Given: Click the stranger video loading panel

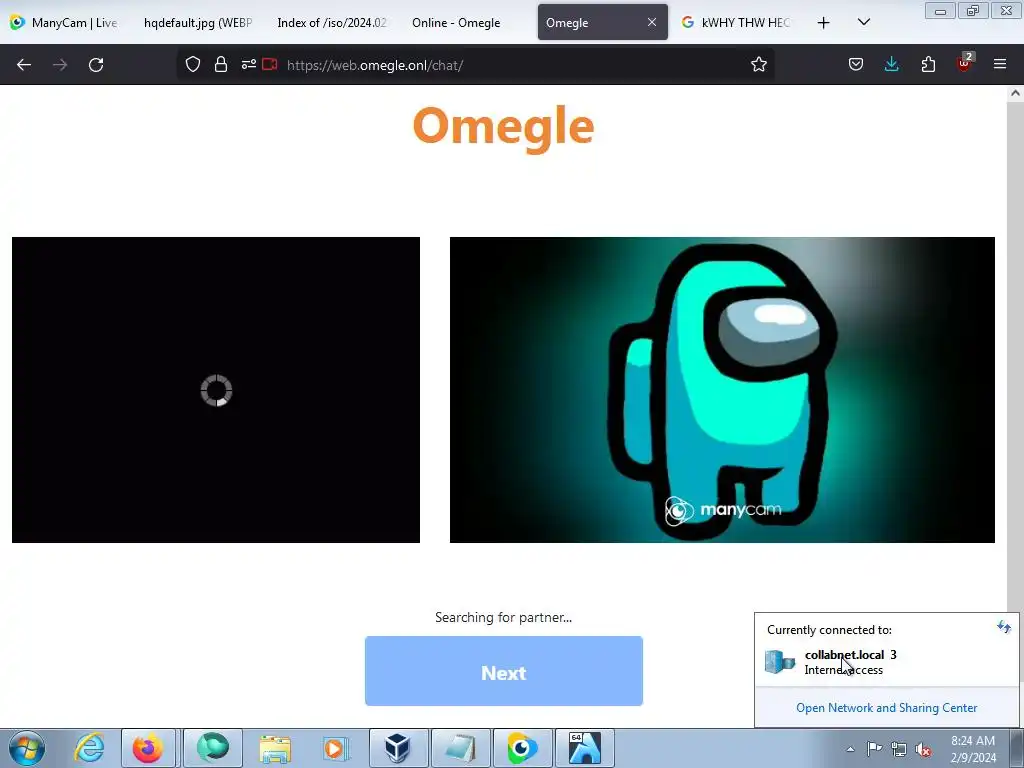Looking at the screenshot, I should 216,390.
